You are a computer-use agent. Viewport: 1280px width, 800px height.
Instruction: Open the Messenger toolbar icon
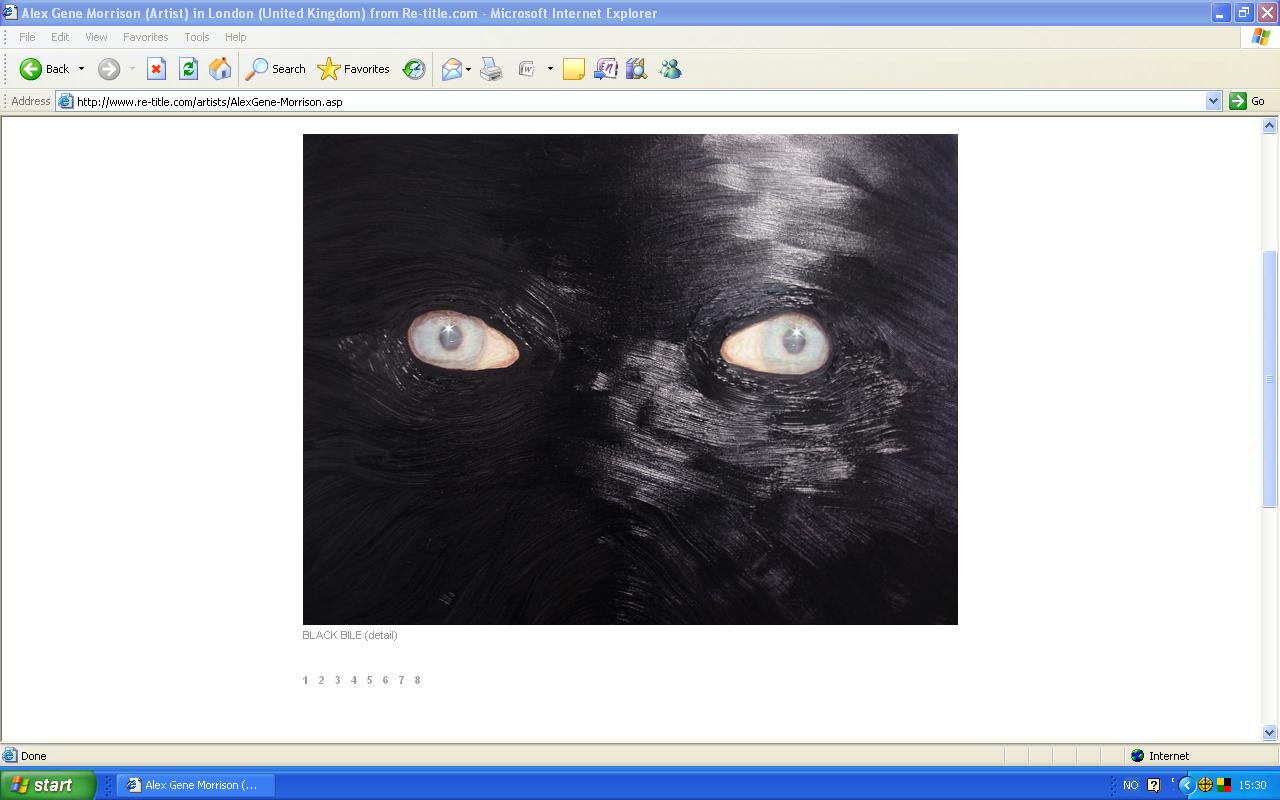(670, 69)
